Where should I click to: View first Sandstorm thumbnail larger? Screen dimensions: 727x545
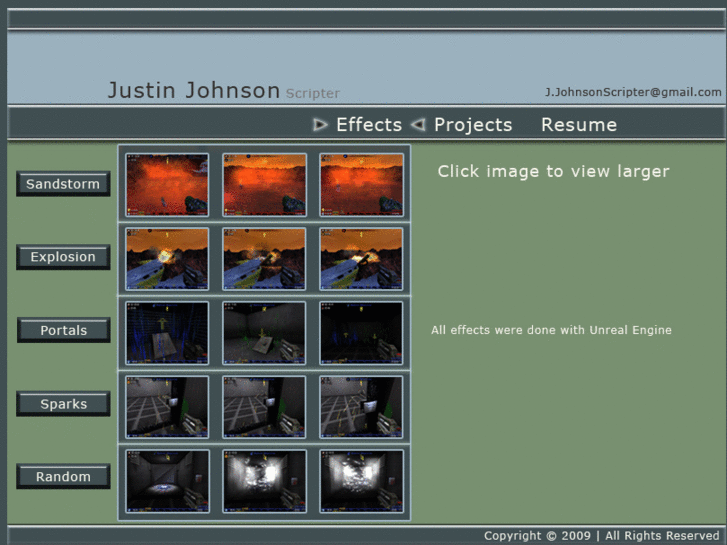pos(167,185)
